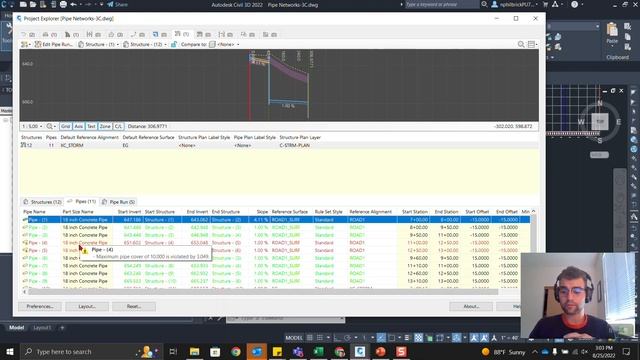
Task: Switch to the Layout1 tab in Civil 3D
Action: tap(42, 327)
